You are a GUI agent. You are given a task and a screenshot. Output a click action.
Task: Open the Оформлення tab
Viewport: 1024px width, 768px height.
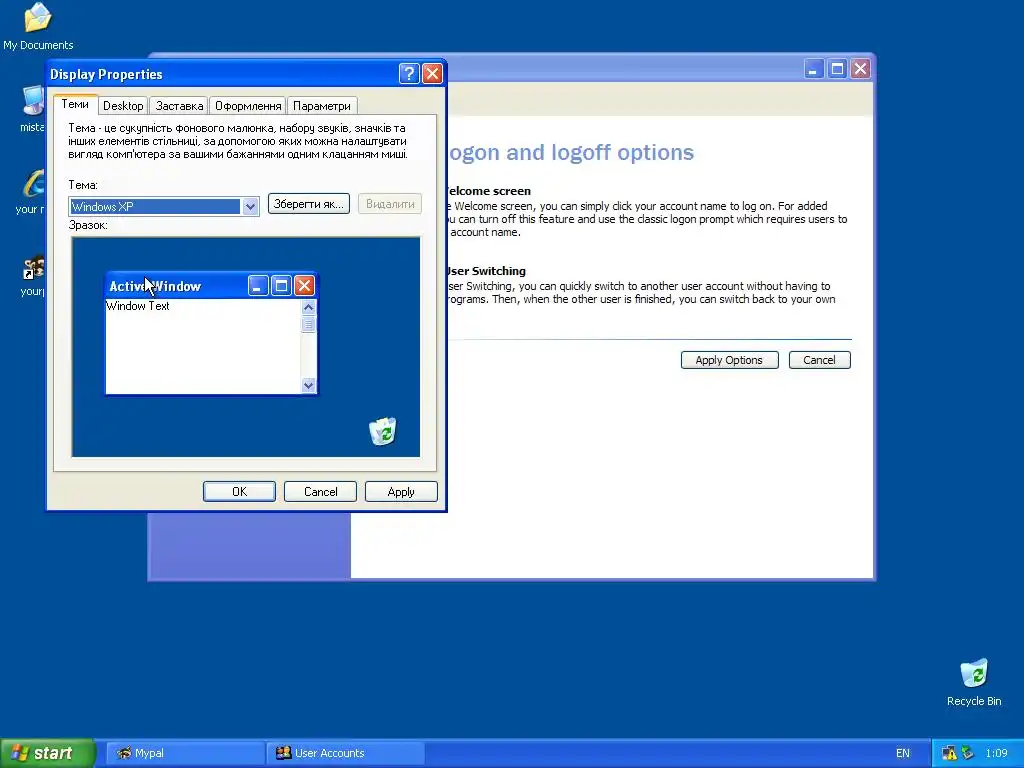tap(248, 106)
